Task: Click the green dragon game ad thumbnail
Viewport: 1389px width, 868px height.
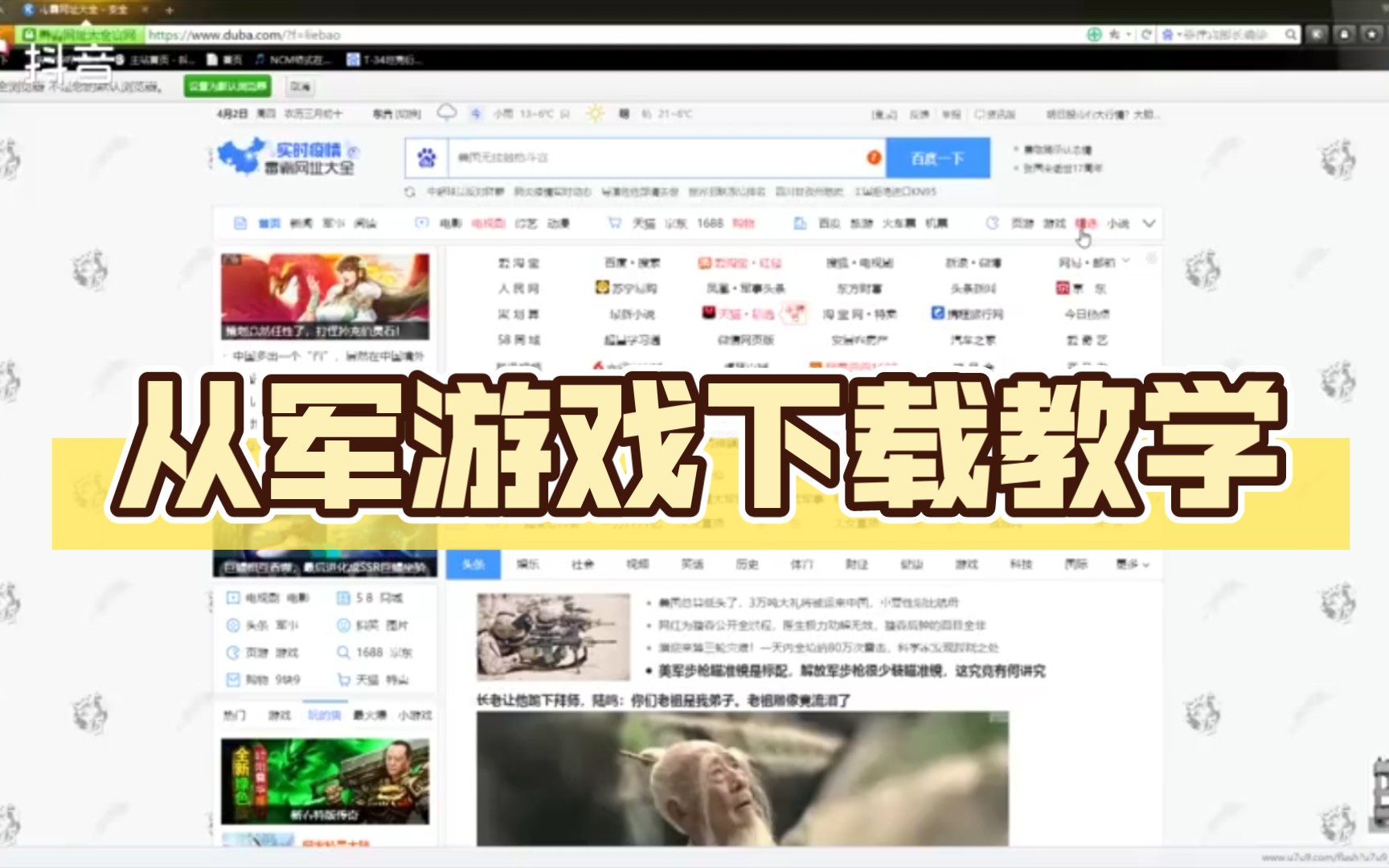Action: [326, 781]
